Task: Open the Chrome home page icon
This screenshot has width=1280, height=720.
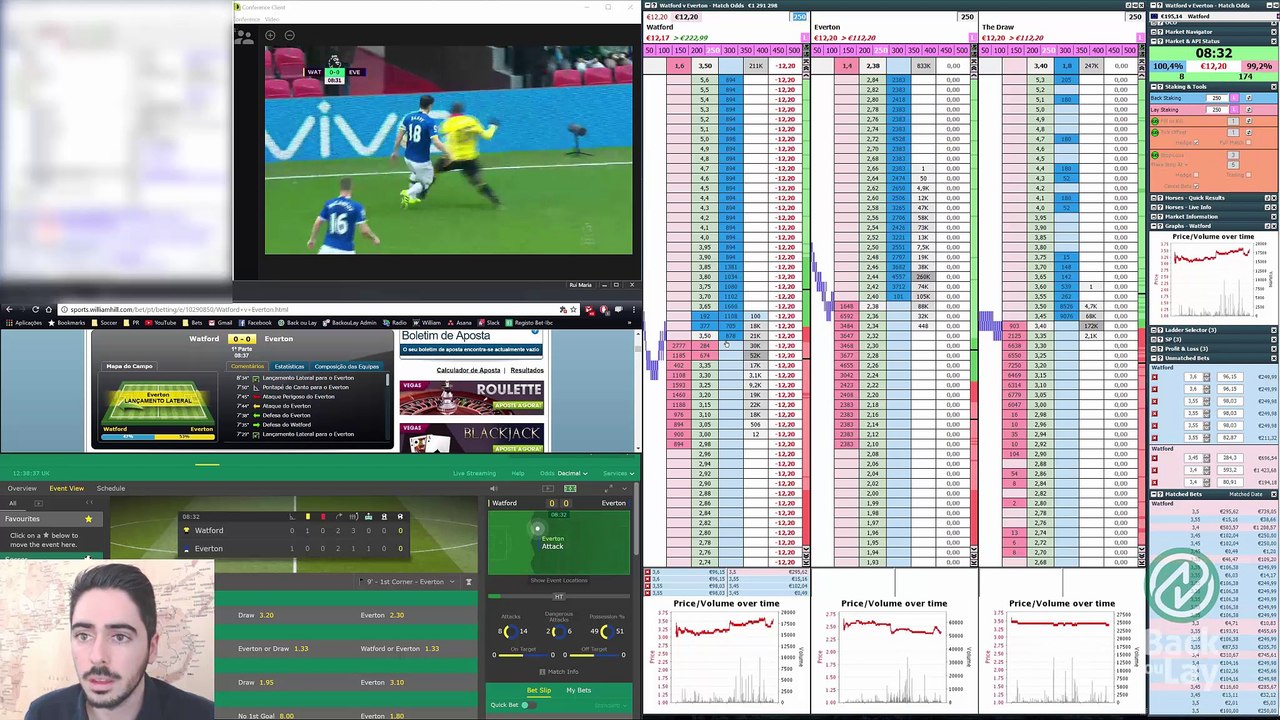Action: [x=48, y=309]
